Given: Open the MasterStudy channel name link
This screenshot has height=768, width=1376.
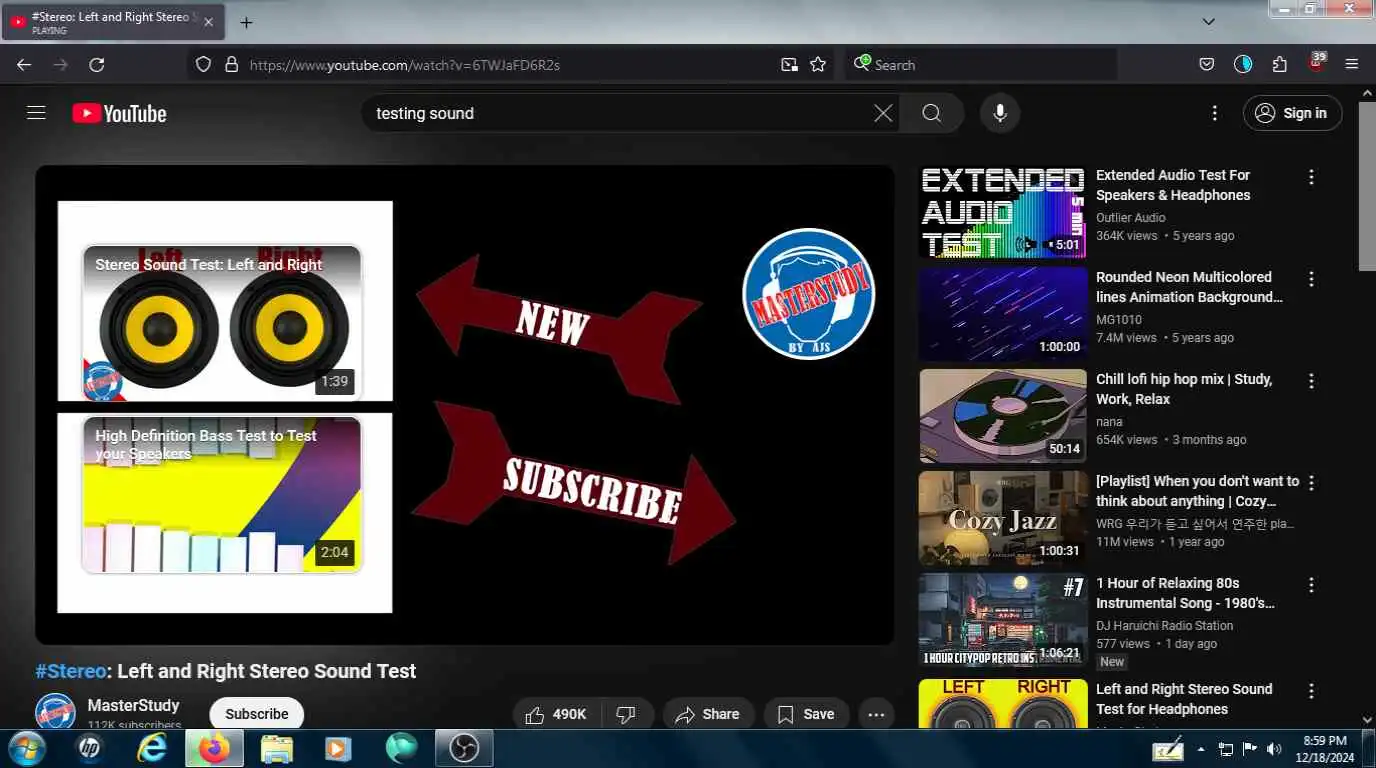Looking at the screenshot, I should [x=133, y=705].
